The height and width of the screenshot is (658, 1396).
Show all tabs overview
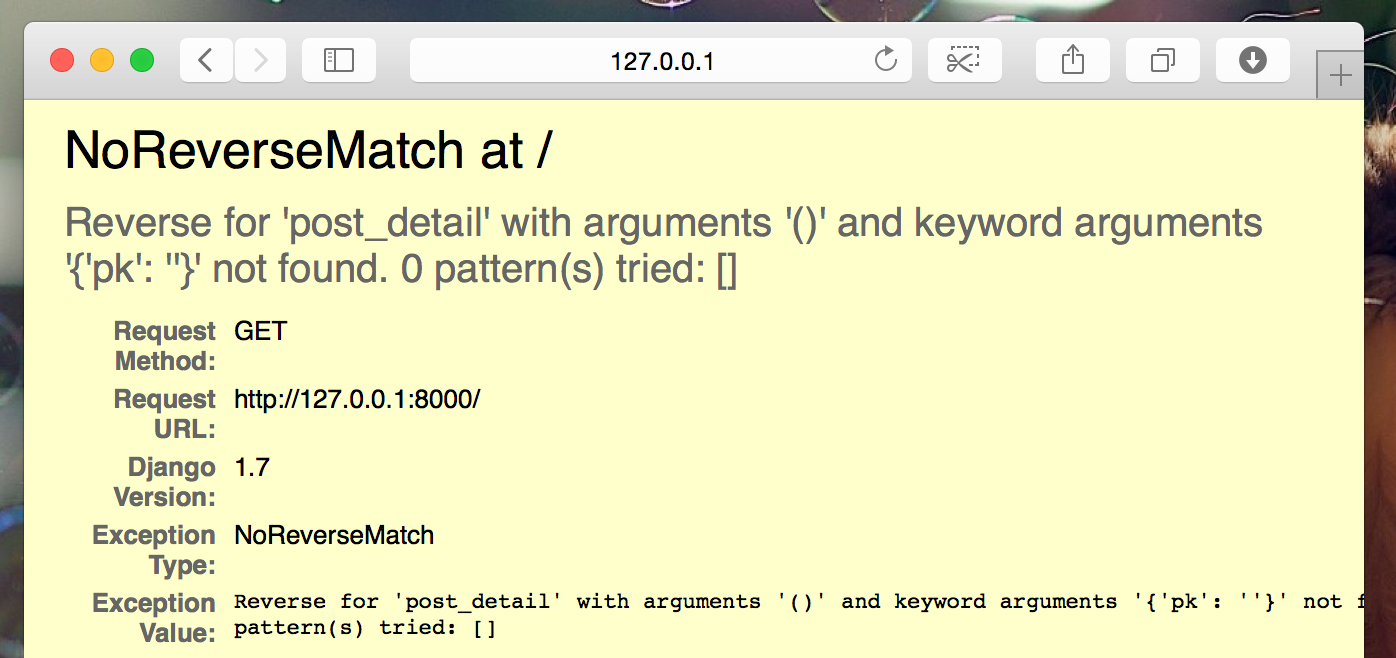pos(1162,61)
